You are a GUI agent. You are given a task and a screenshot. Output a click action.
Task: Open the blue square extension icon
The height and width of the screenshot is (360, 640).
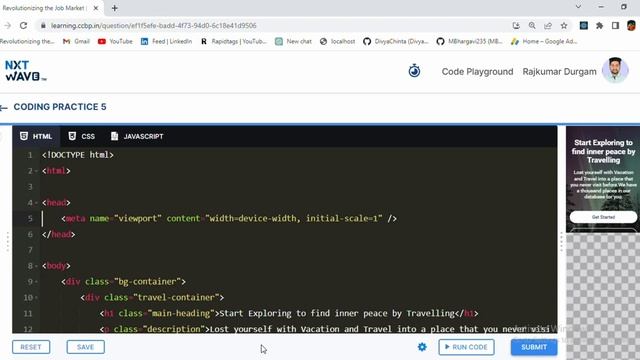(x=584, y=25)
